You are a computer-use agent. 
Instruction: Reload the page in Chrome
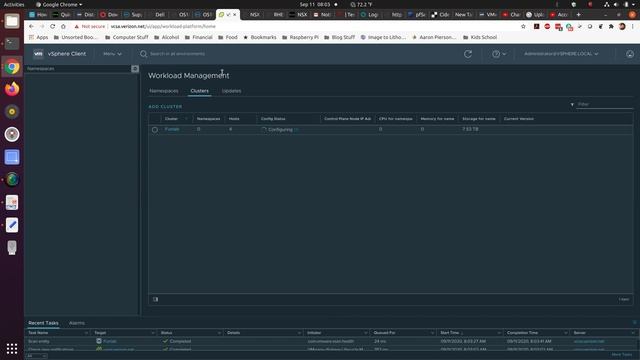[53, 26]
